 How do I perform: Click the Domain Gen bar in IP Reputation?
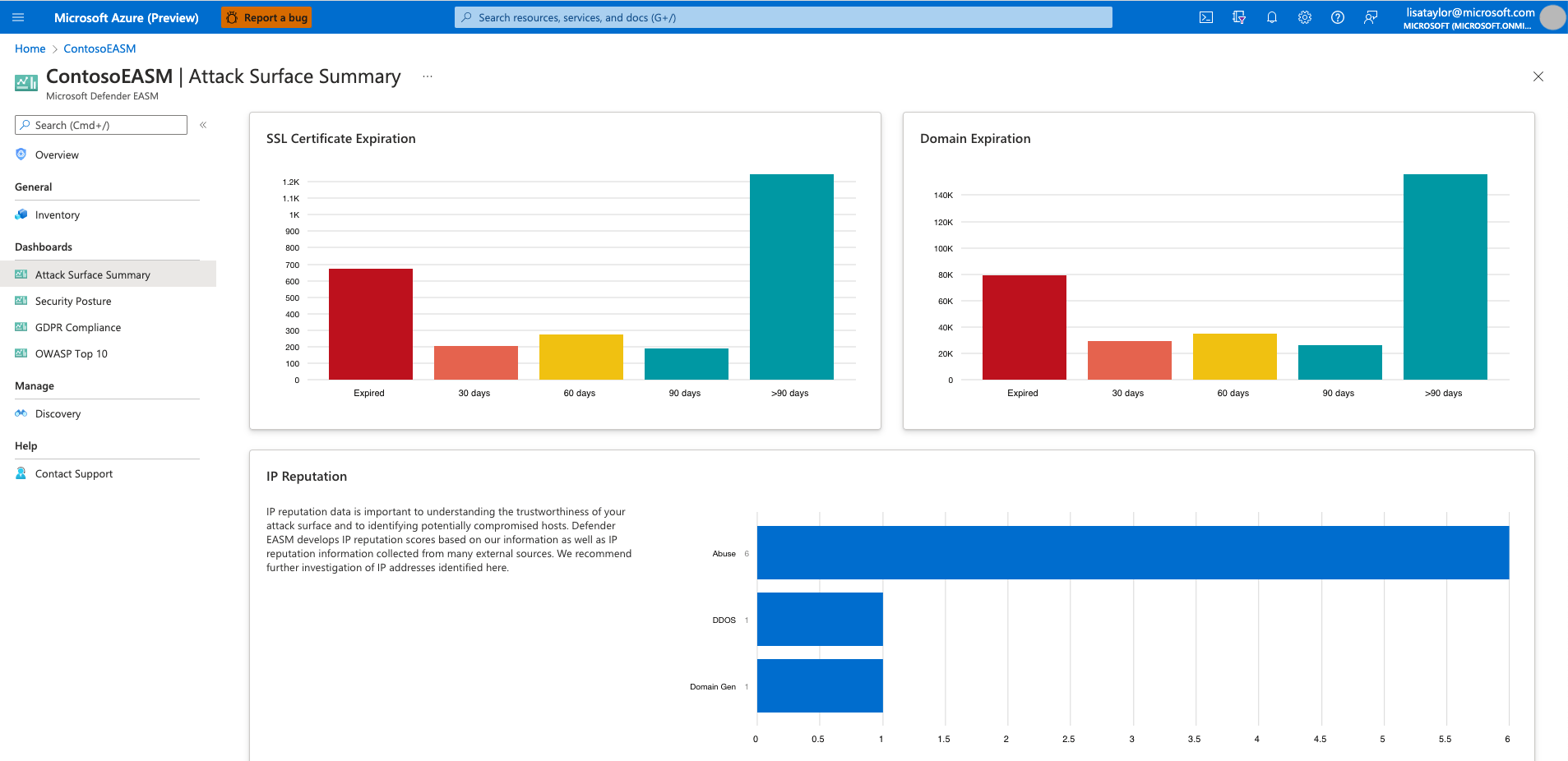[820, 685]
